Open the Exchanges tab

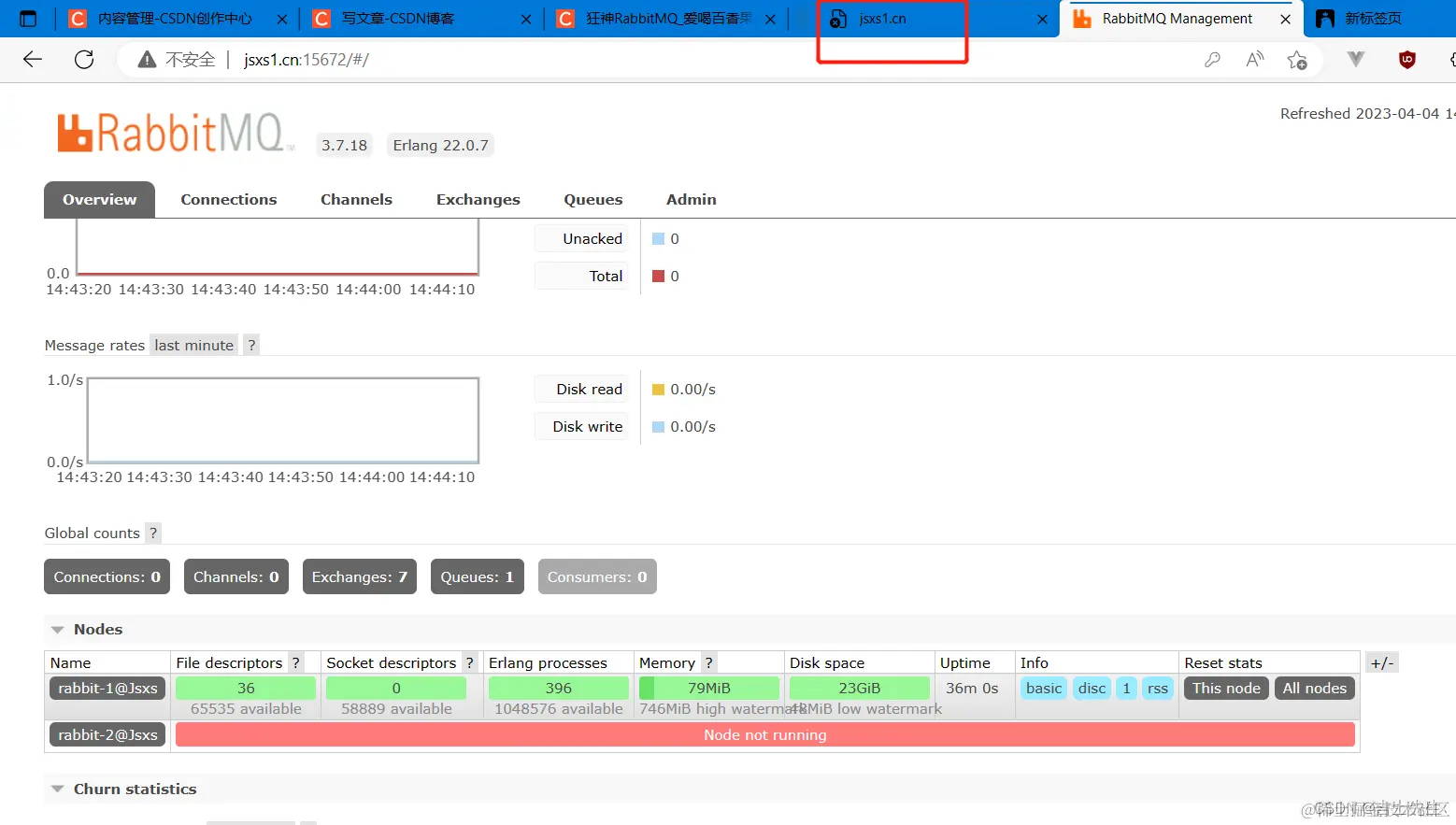(x=478, y=200)
